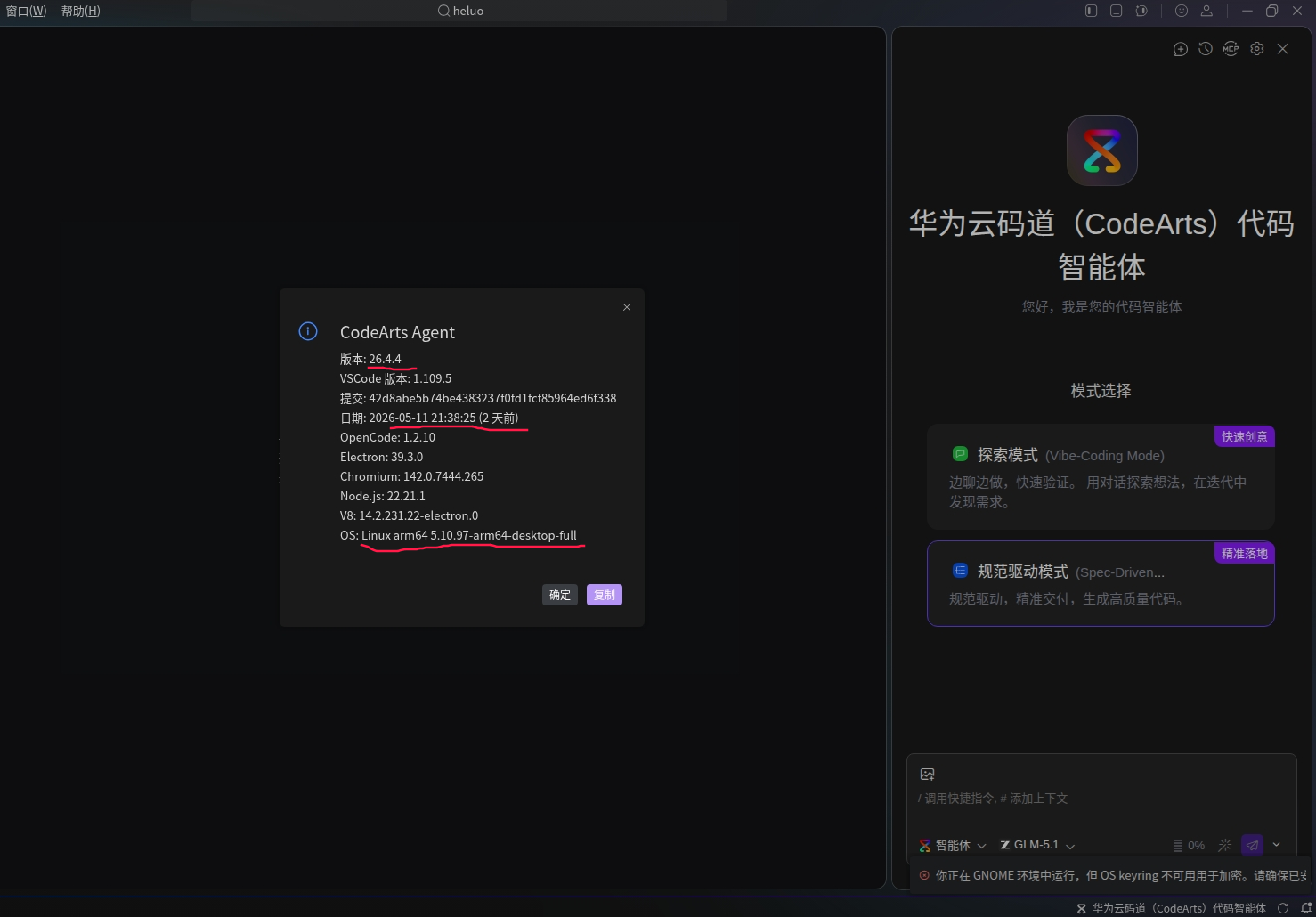Click the heluo search box in title bar

click(x=459, y=11)
